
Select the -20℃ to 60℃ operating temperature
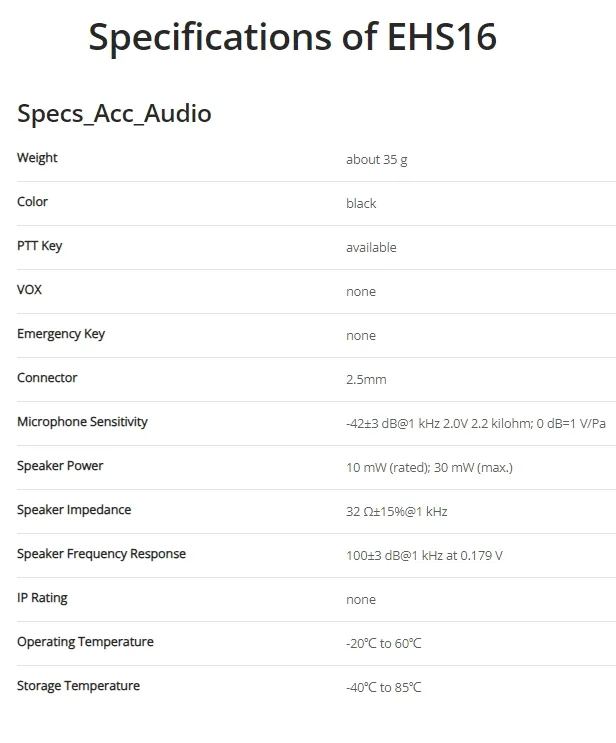tap(384, 643)
